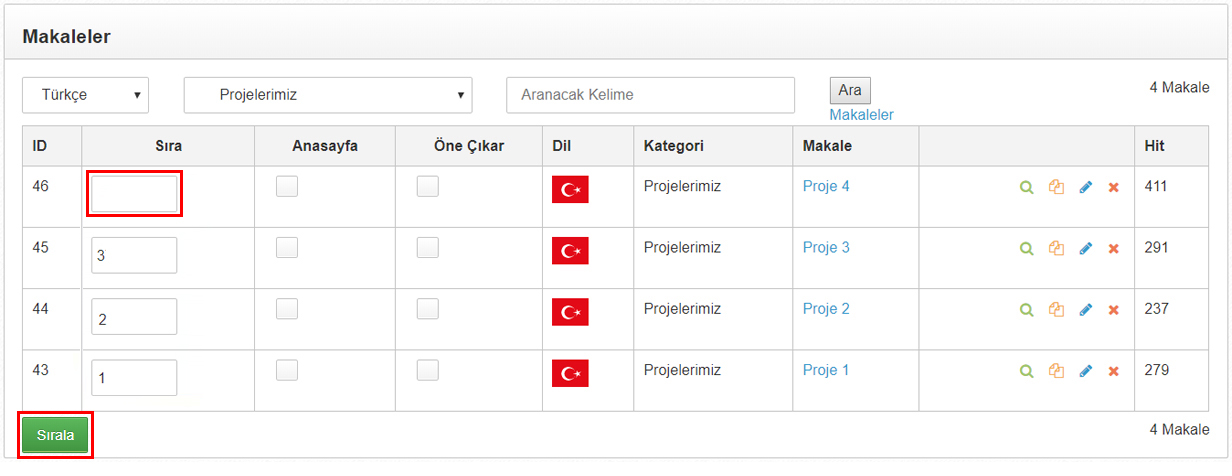Enable Anasayfa checkbox for article 43
The image size is (1232, 476).
287,370
